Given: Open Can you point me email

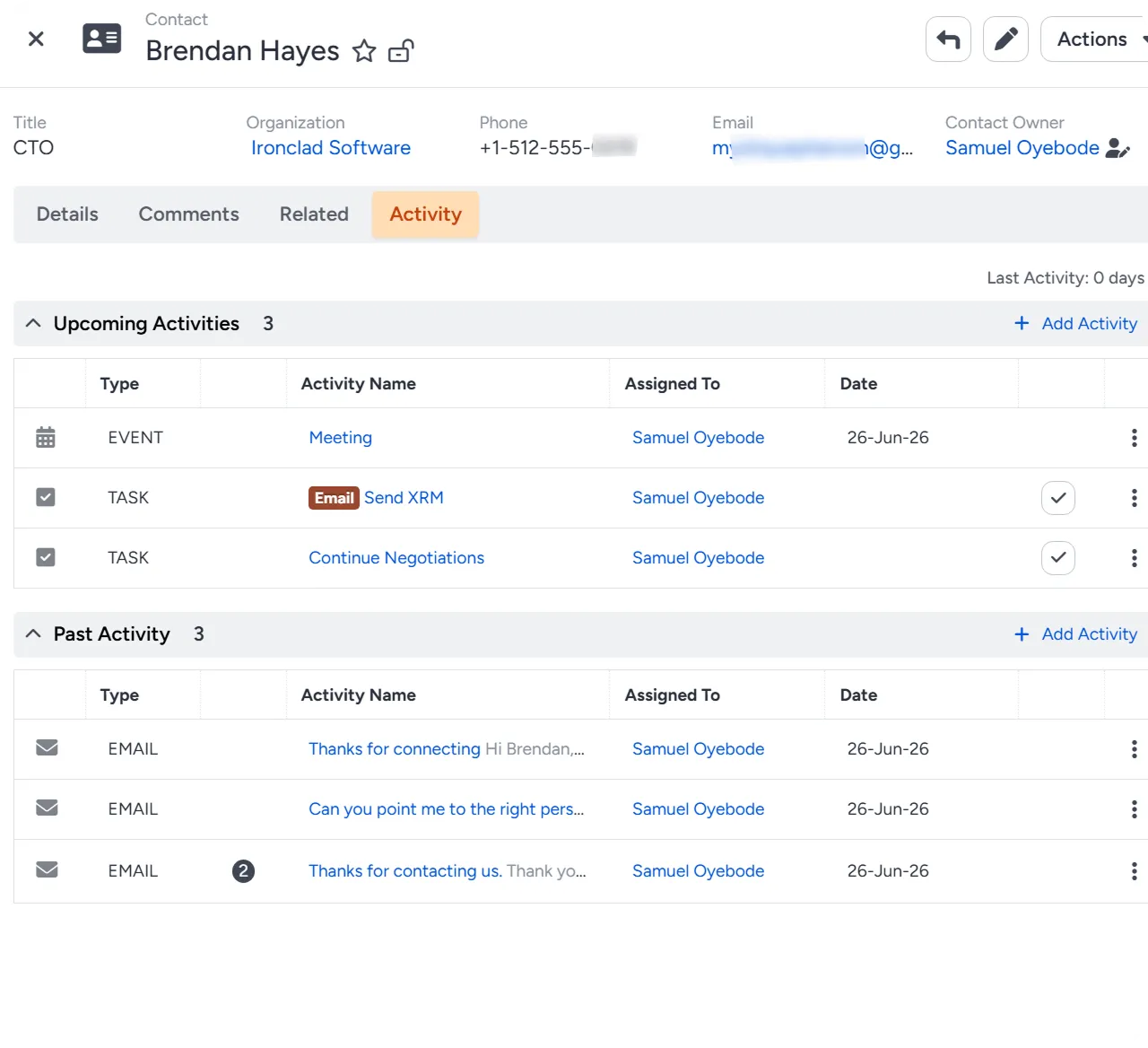Looking at the screenshot, I should (x=446, y=809).
